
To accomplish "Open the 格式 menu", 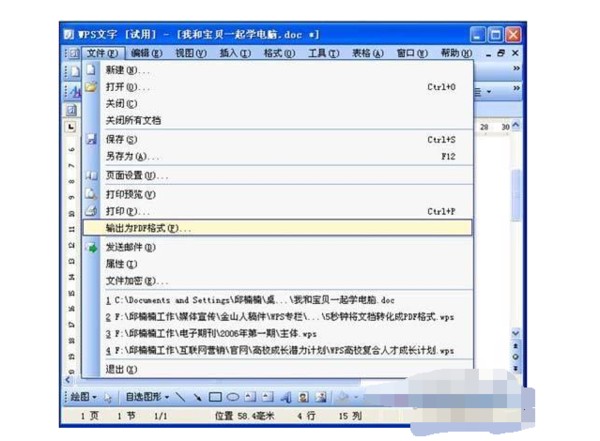I will 279,53.
